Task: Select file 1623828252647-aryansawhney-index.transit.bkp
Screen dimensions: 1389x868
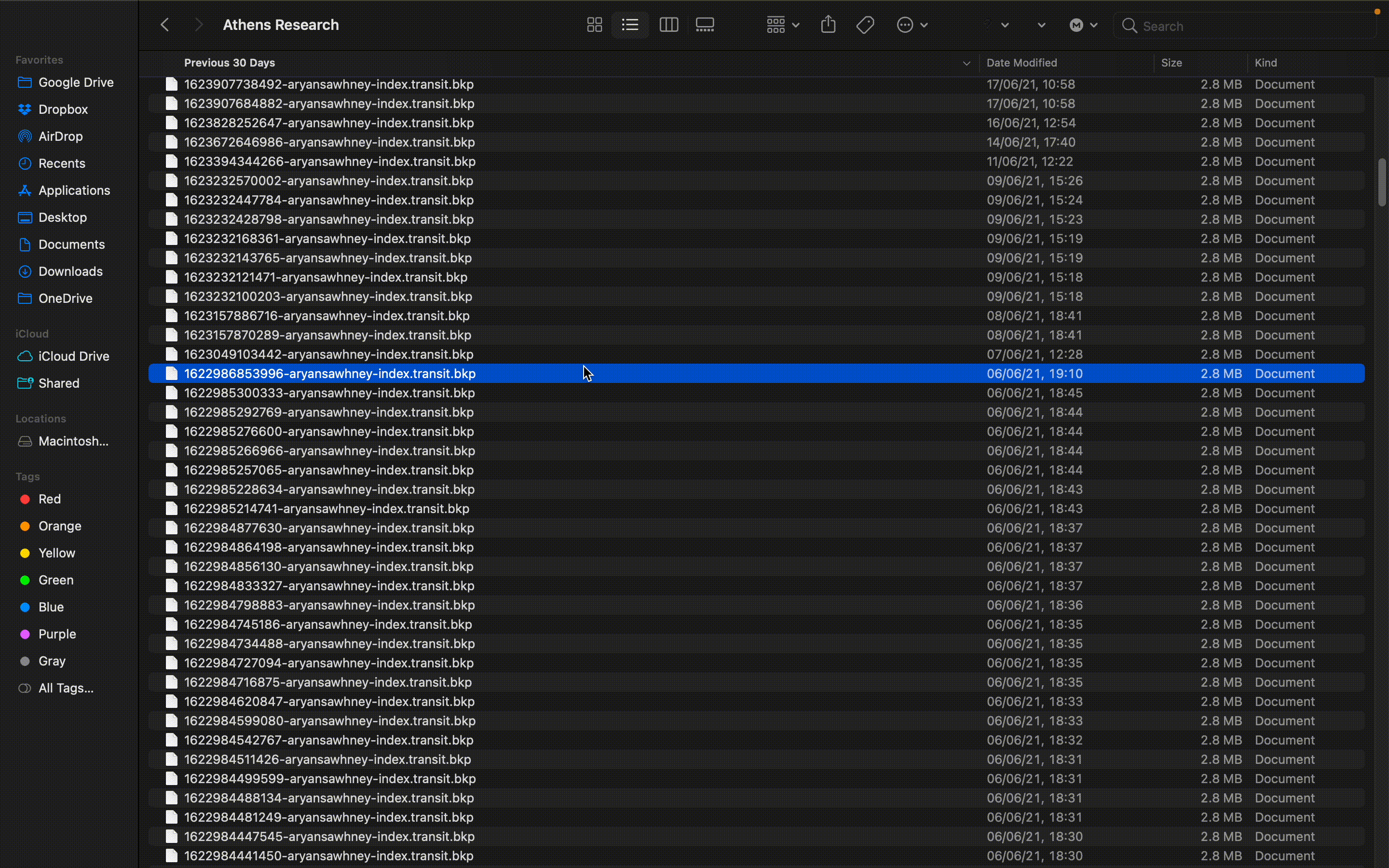Action: 757,123
